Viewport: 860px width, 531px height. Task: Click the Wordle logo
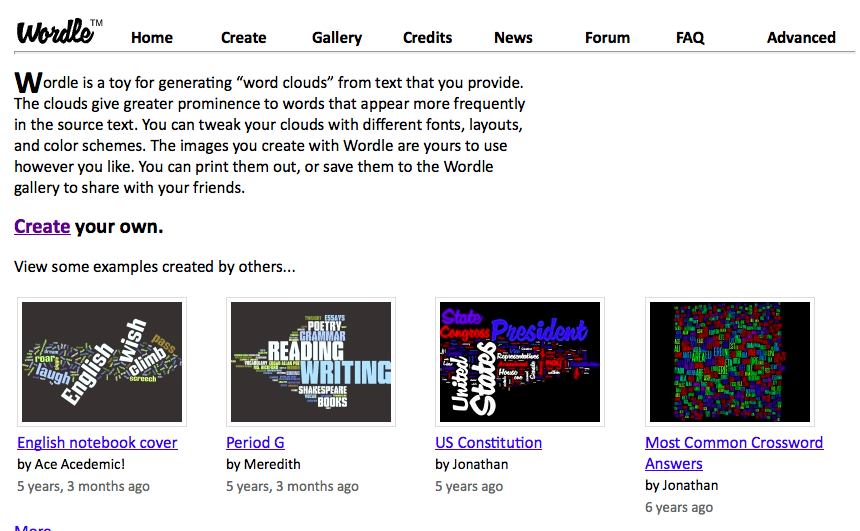tap(59, 32)
